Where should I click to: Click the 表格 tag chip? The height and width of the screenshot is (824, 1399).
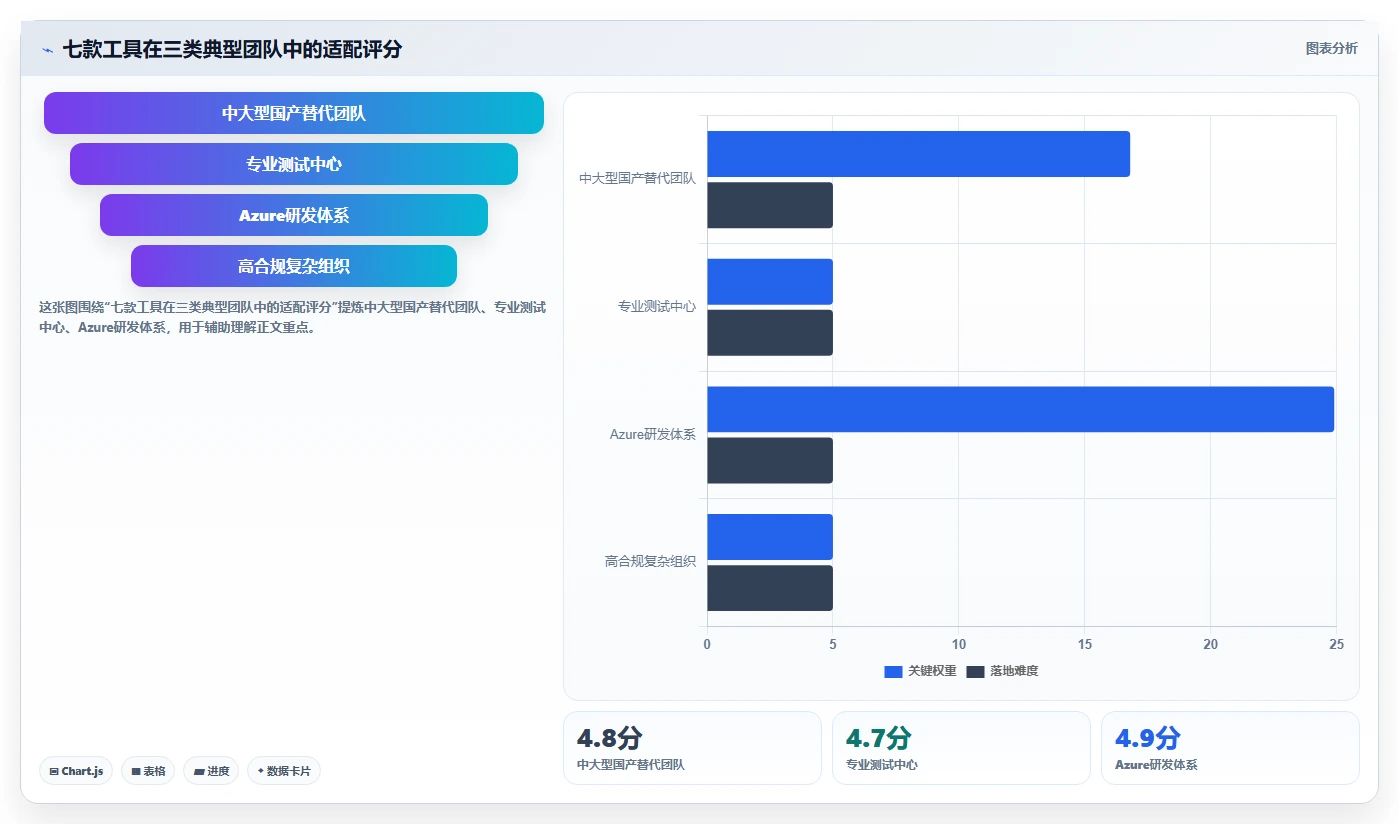[148, 771]
